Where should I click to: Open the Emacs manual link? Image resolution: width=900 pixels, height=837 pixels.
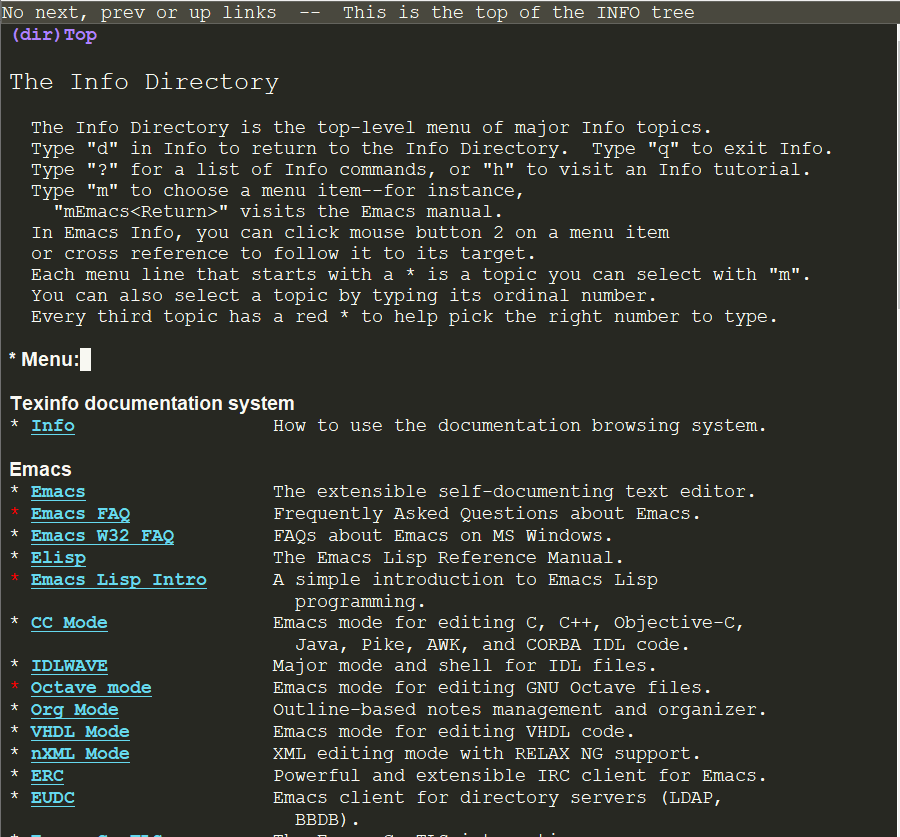pos(57,491)
